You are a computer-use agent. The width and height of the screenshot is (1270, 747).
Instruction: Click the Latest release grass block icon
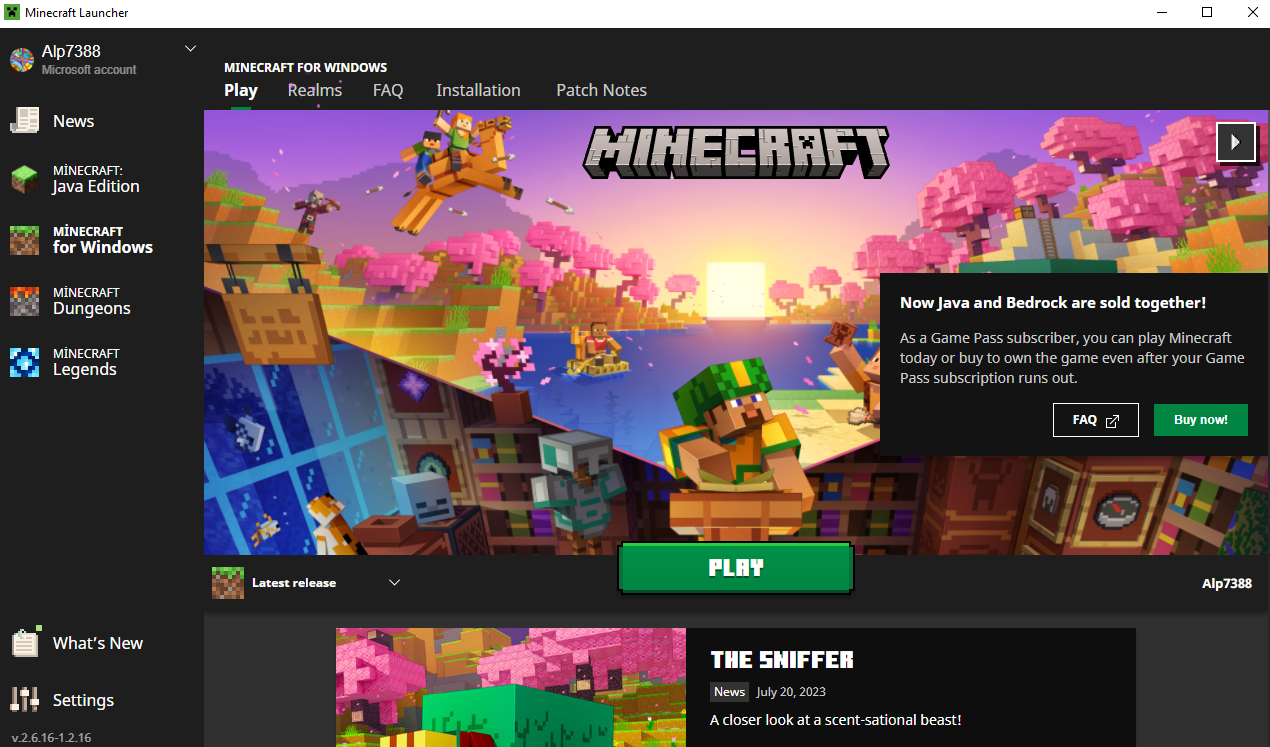click(228, 583)
